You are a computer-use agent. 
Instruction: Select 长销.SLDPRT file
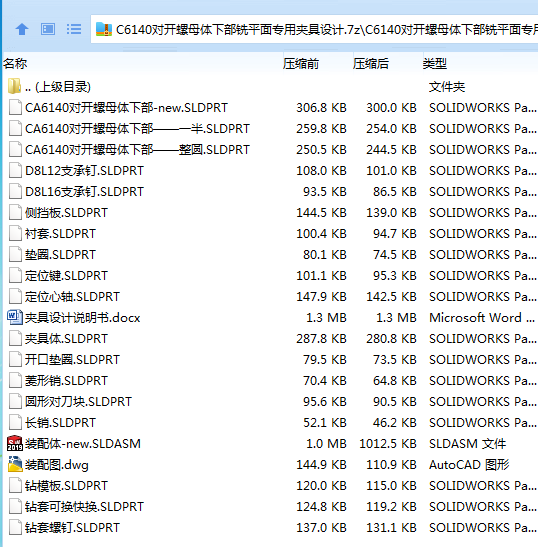[x=60, y=422]
